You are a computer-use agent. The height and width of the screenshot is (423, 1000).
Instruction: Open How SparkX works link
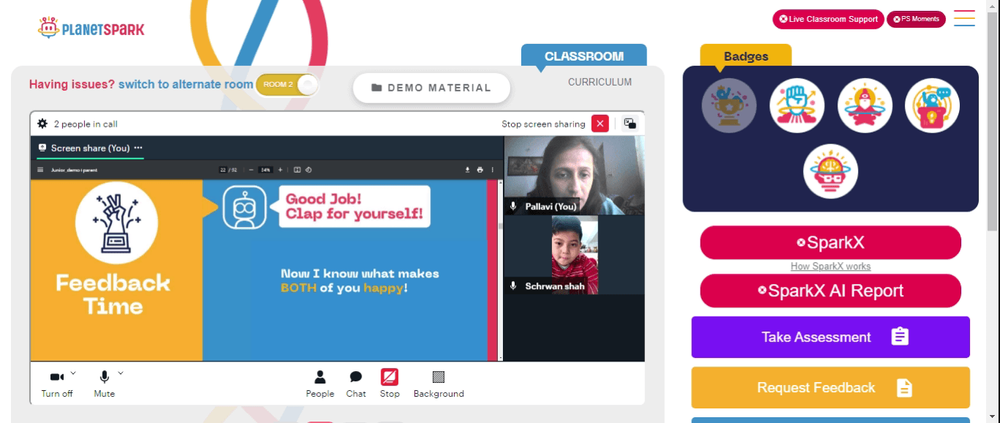pyautogui.click(x=830, y=267)
